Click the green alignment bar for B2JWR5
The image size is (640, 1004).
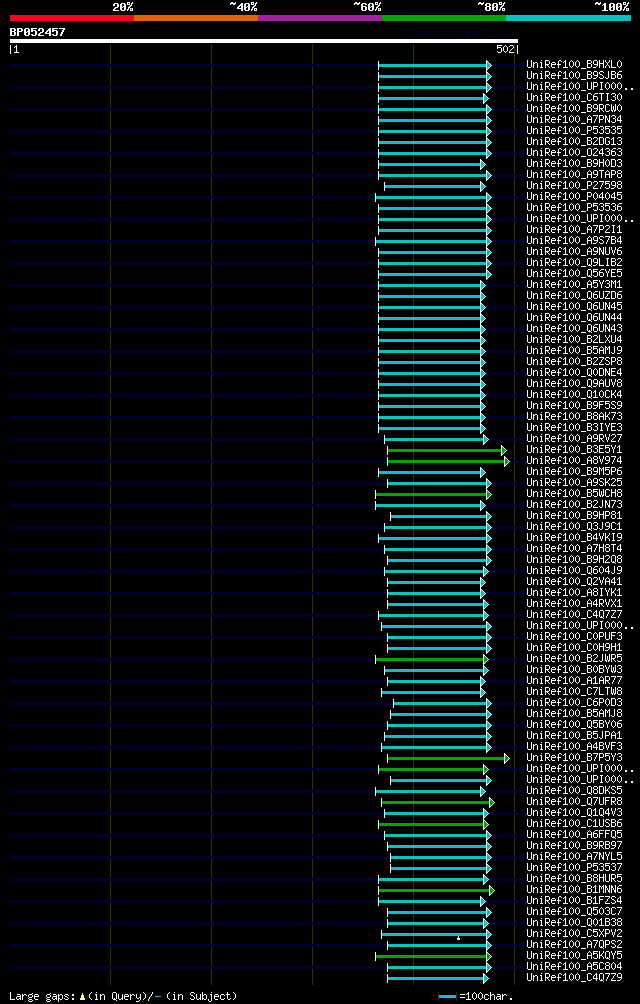point(432,659)
